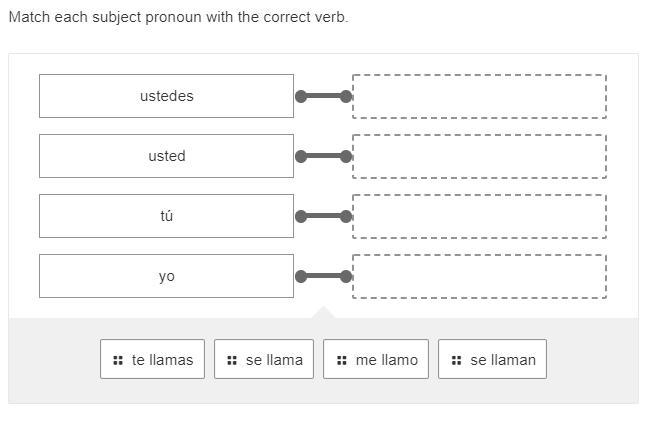Pick the 'me llamo' verb text
Viewport: 656px width, 427px height.
tap(386, 360)
